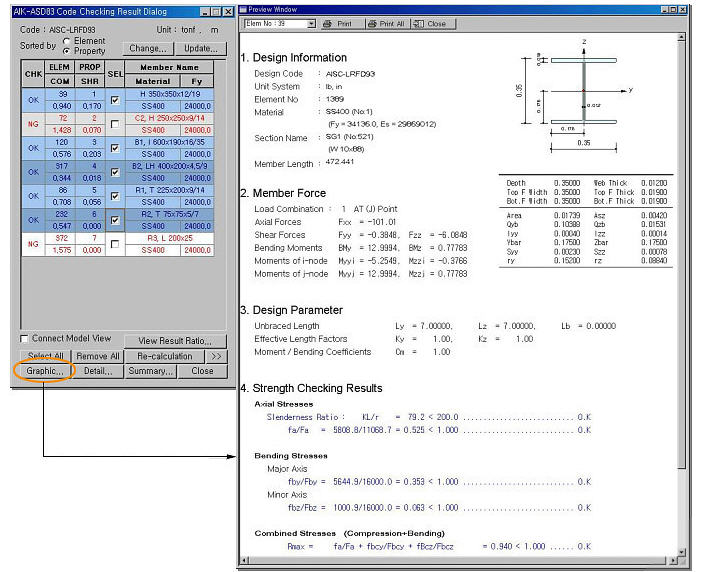Click the Preview Window vertical scrollbar thumb
The height and width of the screenshot is (572, 708).
pos(681,255)
